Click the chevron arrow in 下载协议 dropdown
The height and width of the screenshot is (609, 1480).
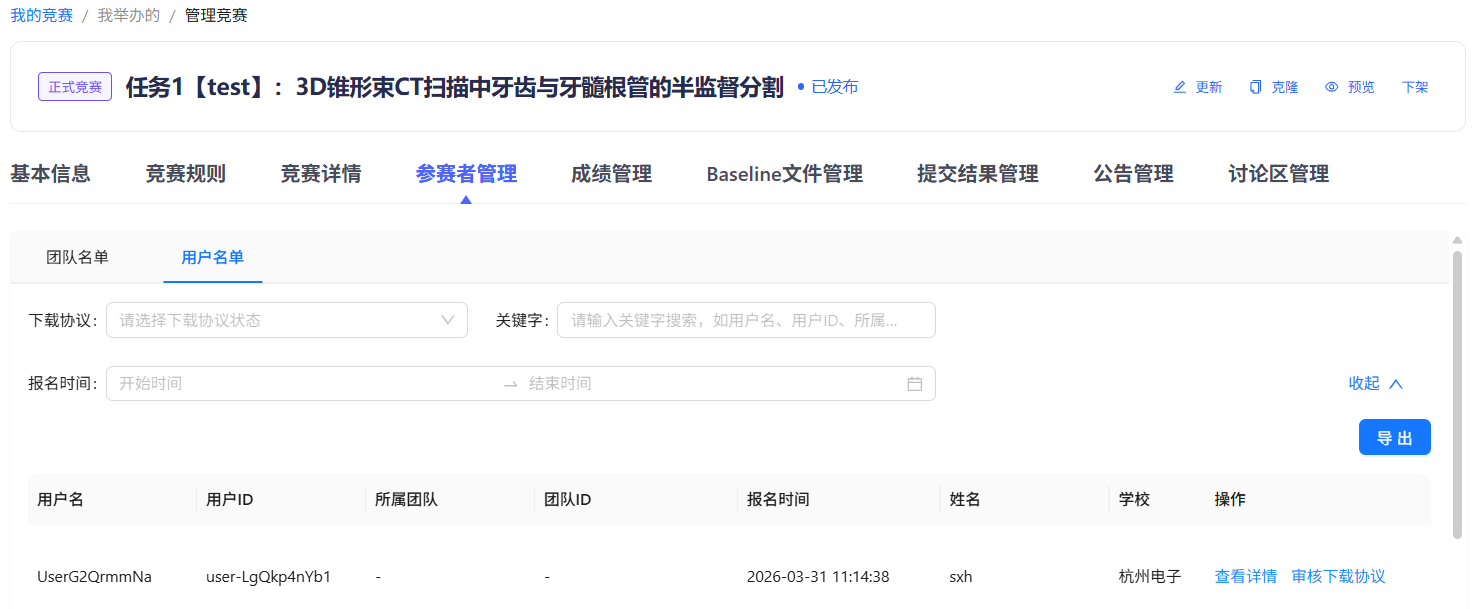tap(447, 320)
